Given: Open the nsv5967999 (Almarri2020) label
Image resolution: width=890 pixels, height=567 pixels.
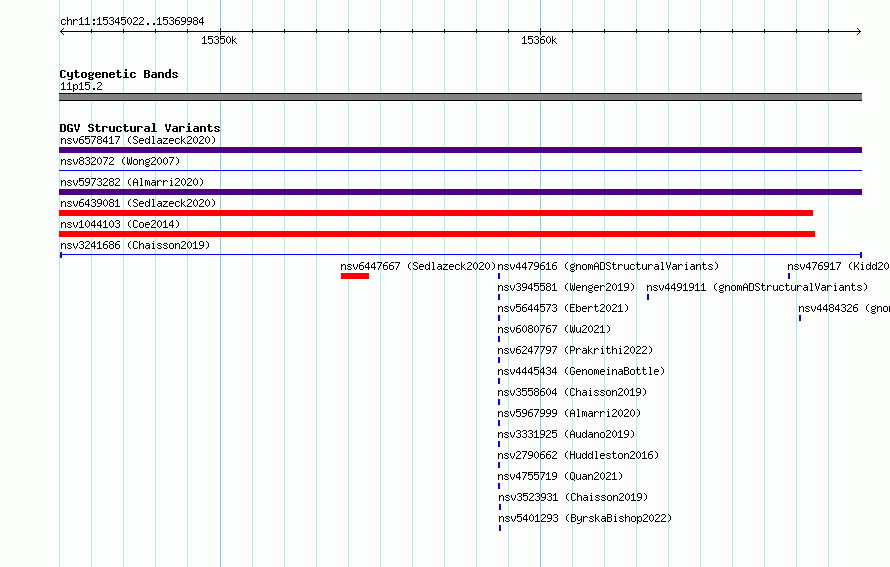Looking at the screenshot, I should [569, 413].
